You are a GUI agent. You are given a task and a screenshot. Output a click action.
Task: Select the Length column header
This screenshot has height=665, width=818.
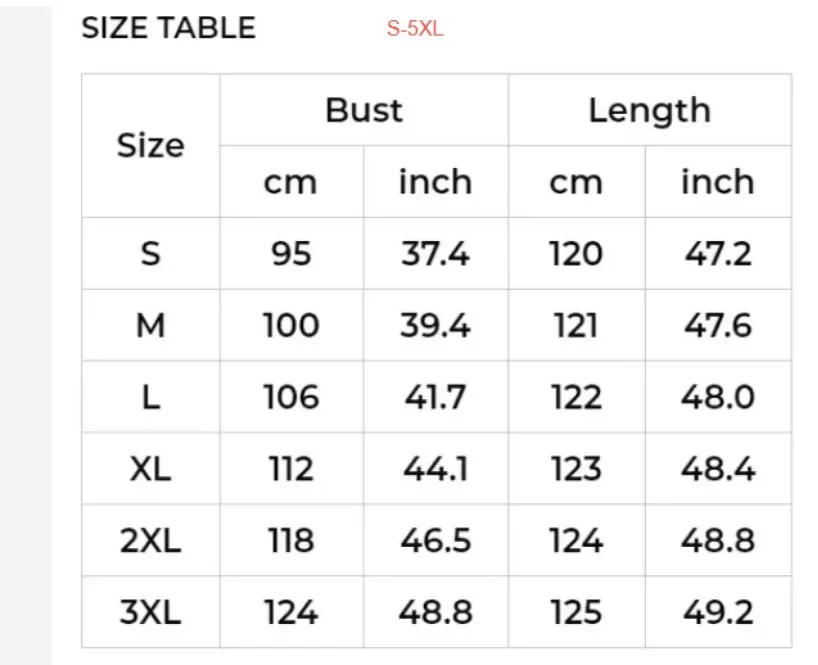(x=649, y=110)
